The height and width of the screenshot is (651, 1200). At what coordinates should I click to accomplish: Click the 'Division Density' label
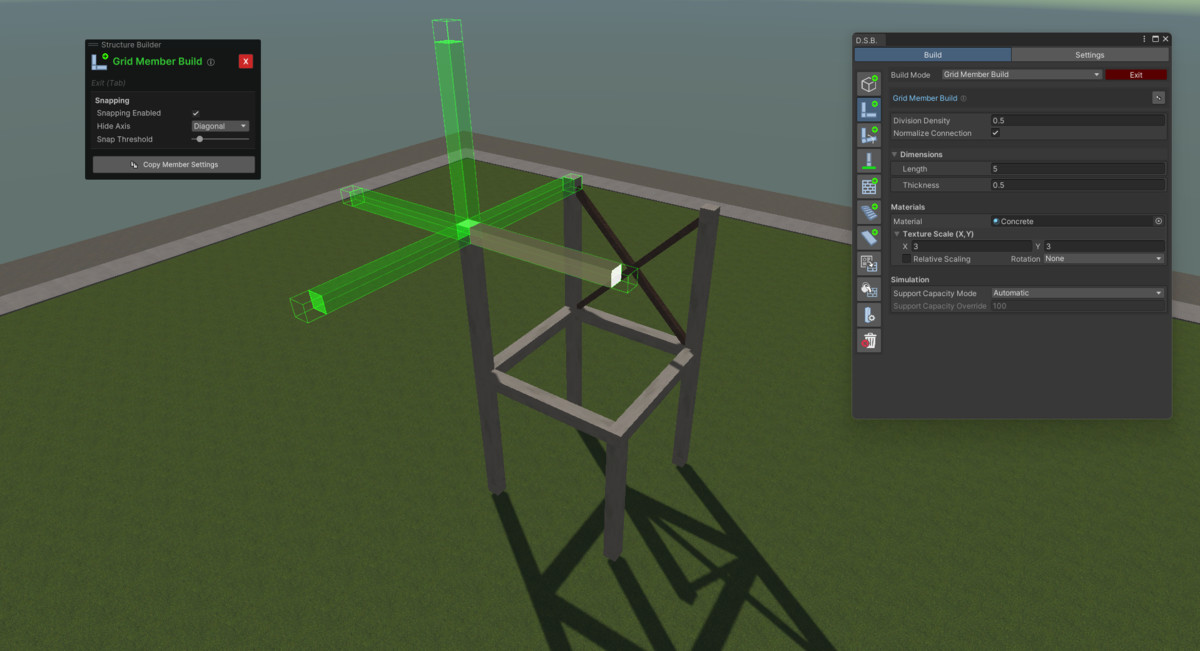[921, 120]
